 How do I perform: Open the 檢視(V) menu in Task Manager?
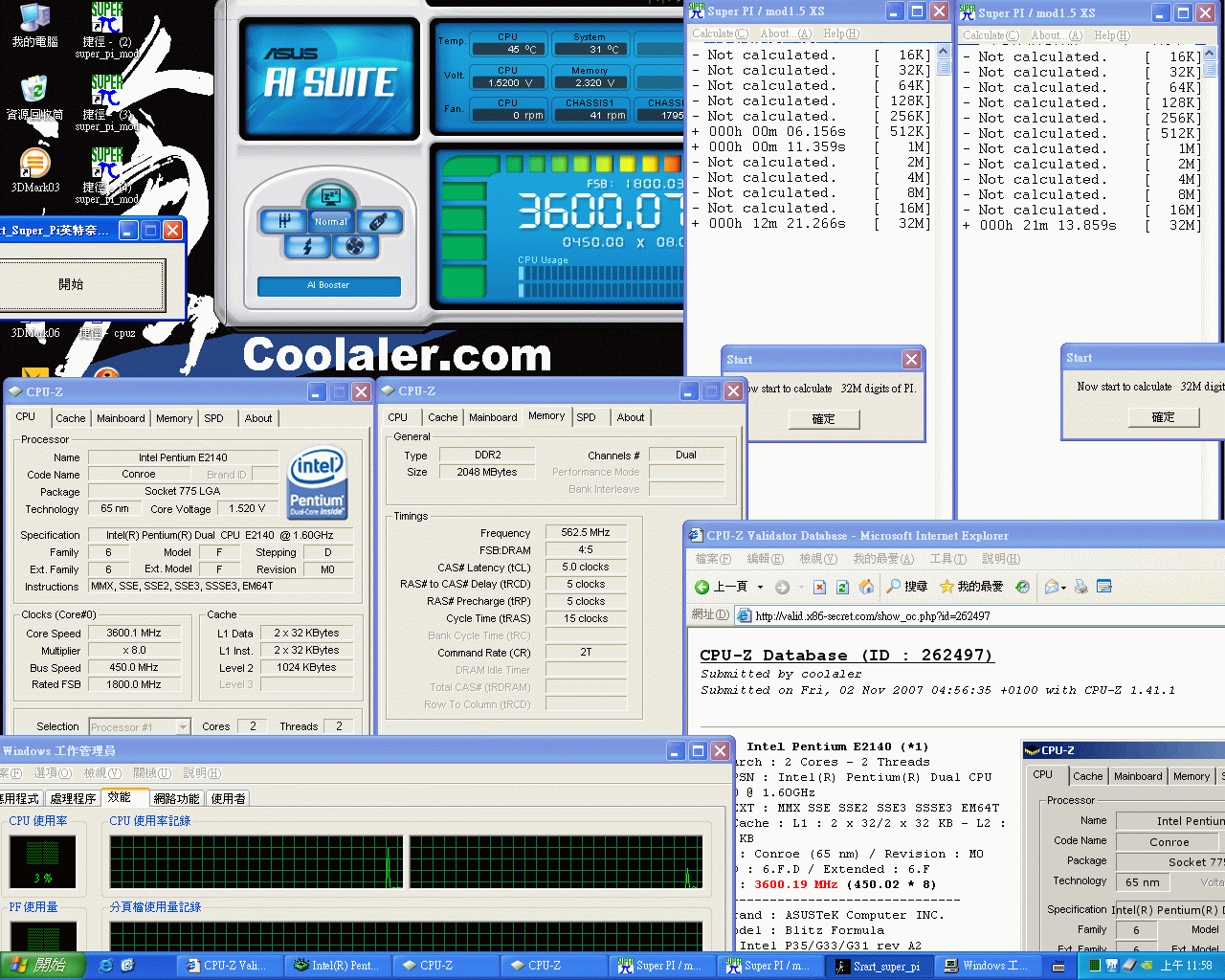click(x=101, y=773)
